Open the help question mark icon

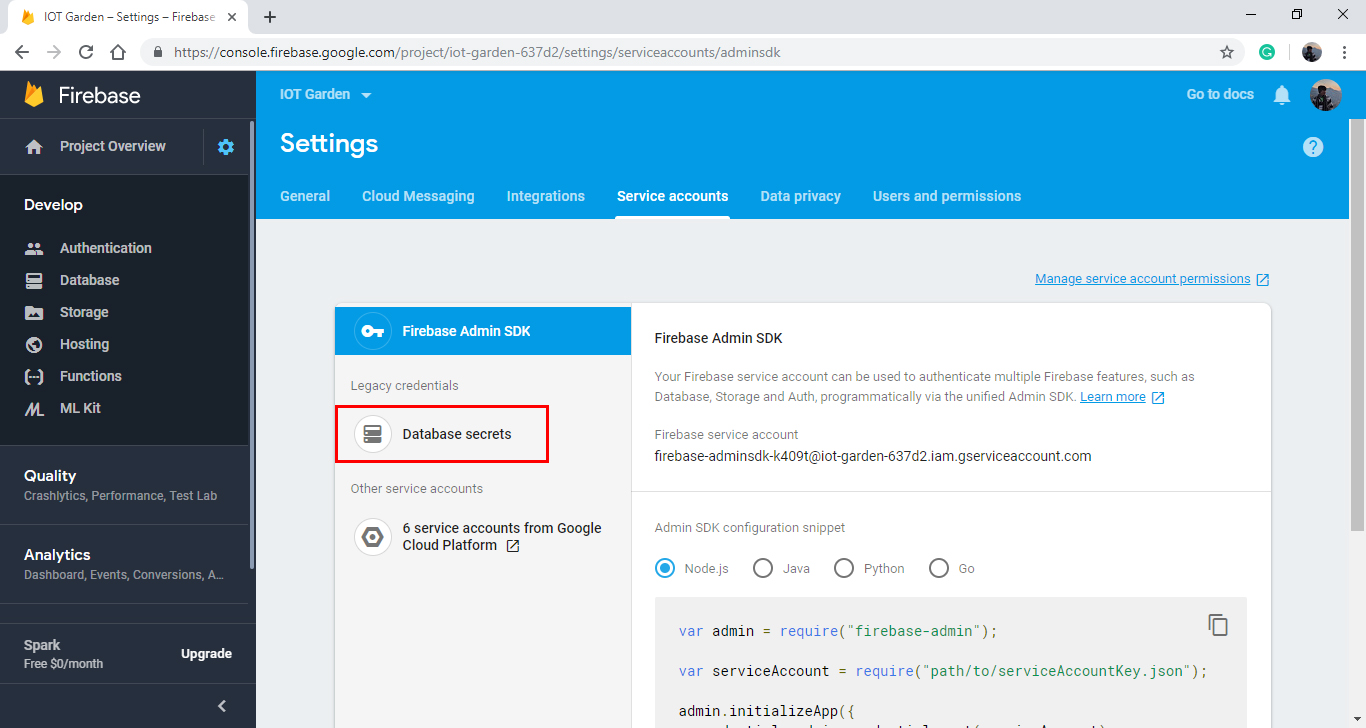point(1313,147)
